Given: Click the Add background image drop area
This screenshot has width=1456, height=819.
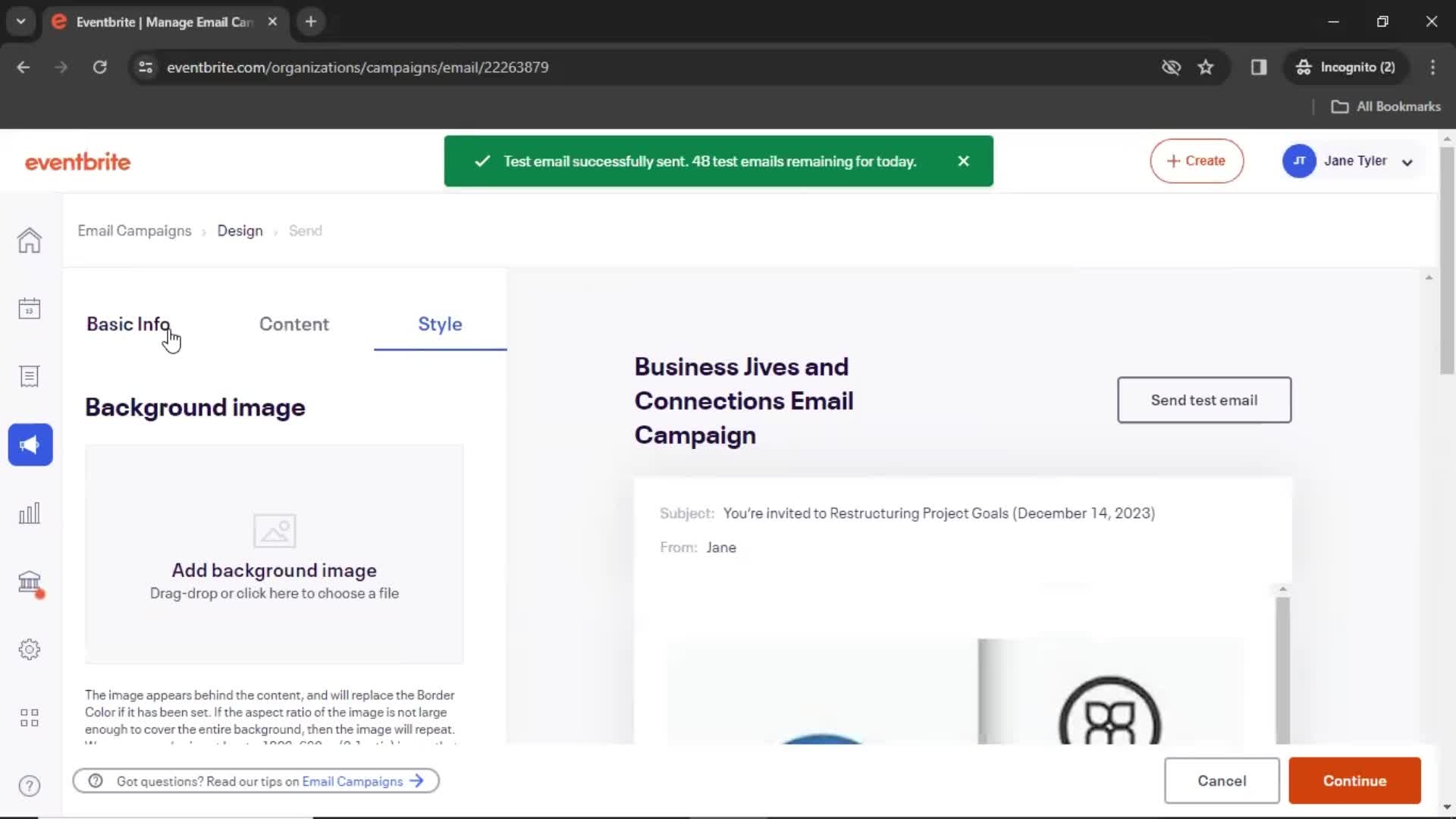Looking at the screenshot, I should click(275, 554).
